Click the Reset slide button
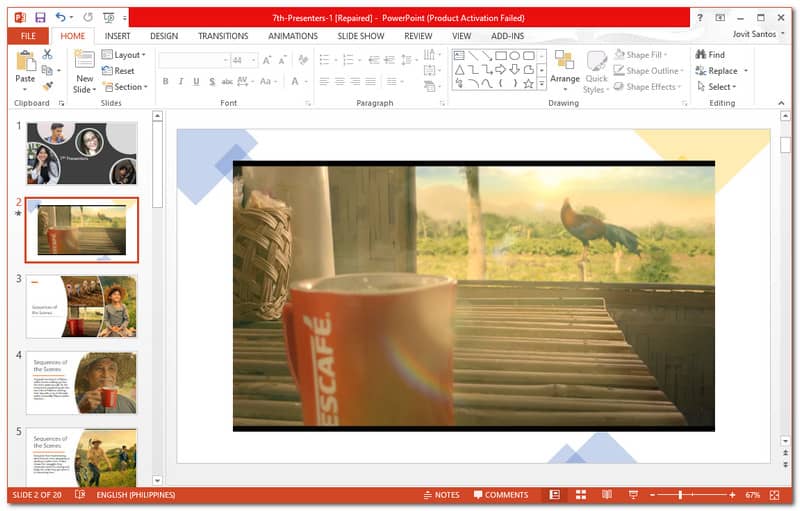The height and width of the screenshot is (511, 800). (x=118, y=70)
